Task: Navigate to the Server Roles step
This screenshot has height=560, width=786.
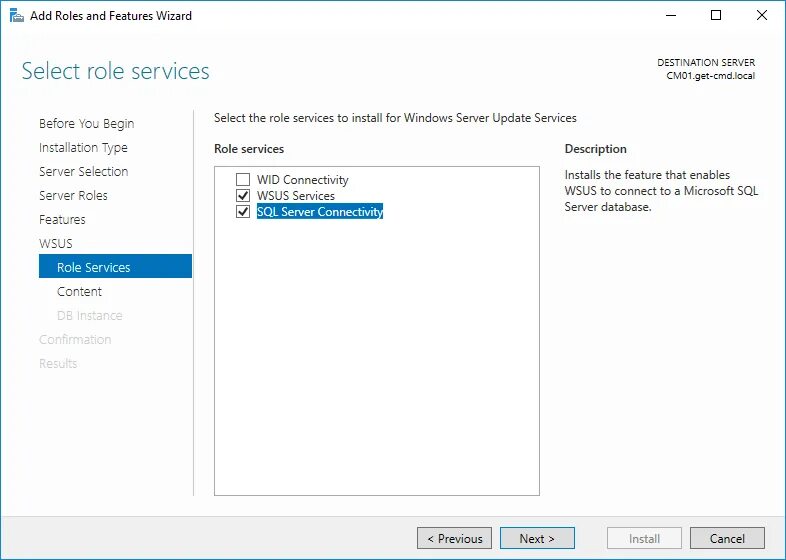Action: [73, 196]
